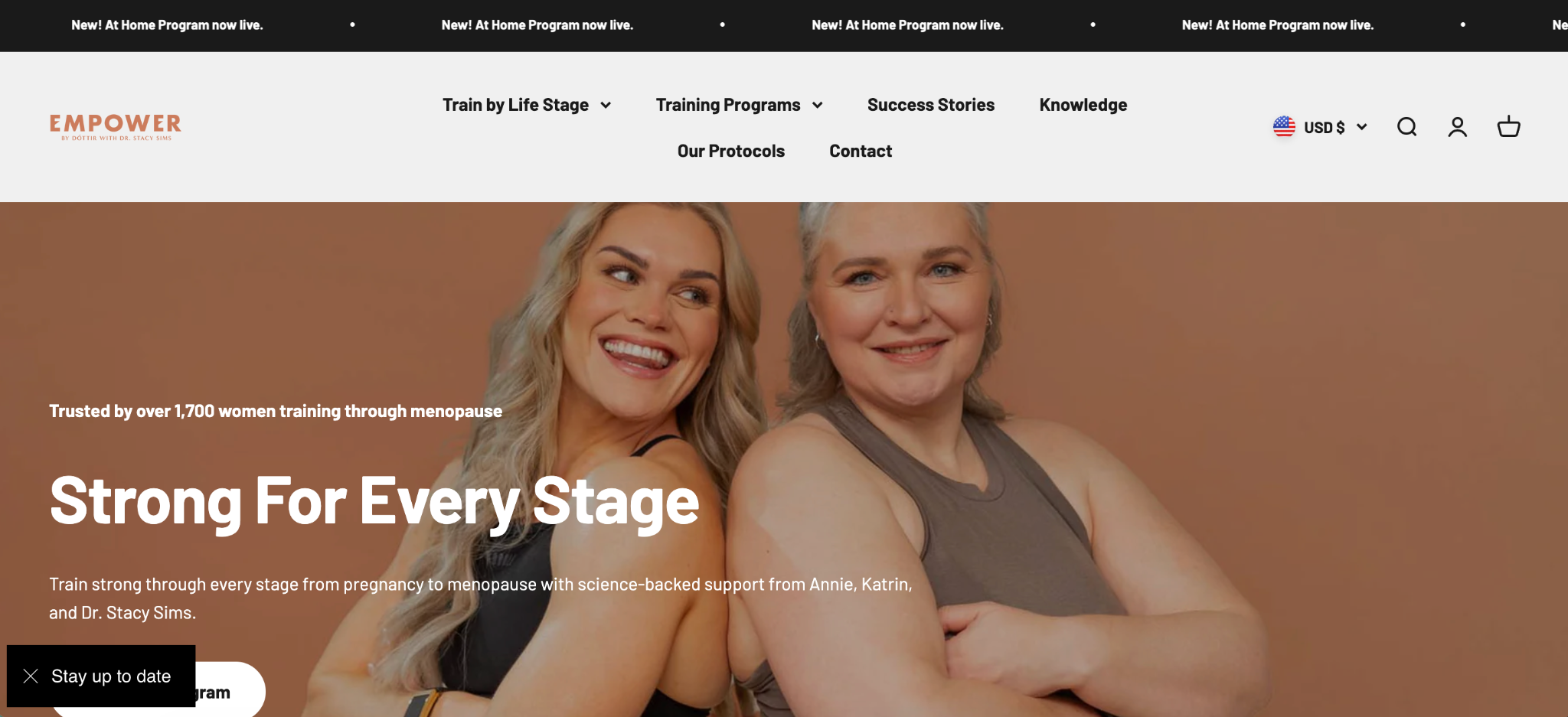The image size is (1568, 717).
Task: Open the Contact page
Action: 861,151
